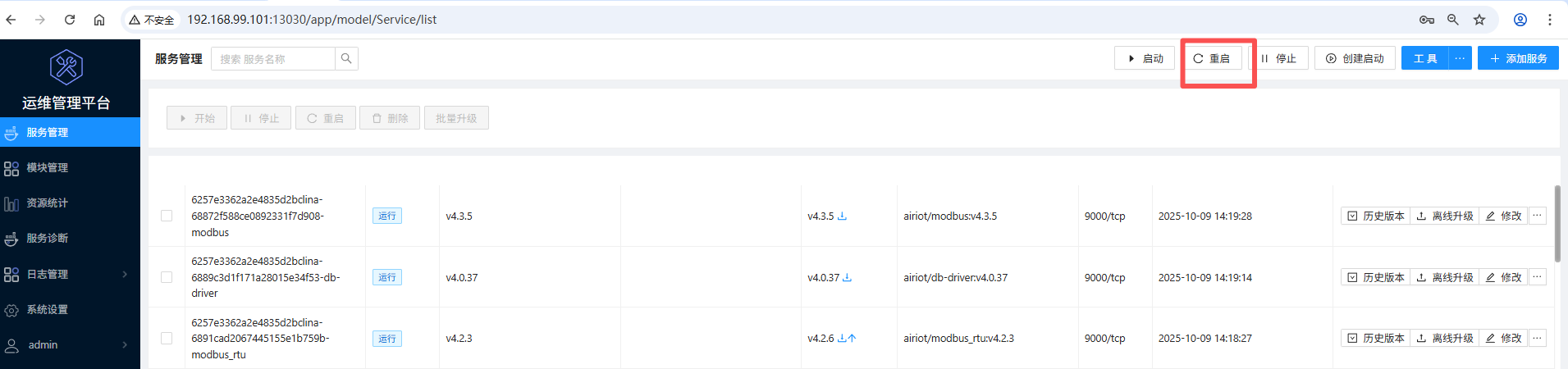The height and width of the screenshot is (369, 1568).
Task: Expand the 日志管理 sidebar submenu
Action: point(125,274)
